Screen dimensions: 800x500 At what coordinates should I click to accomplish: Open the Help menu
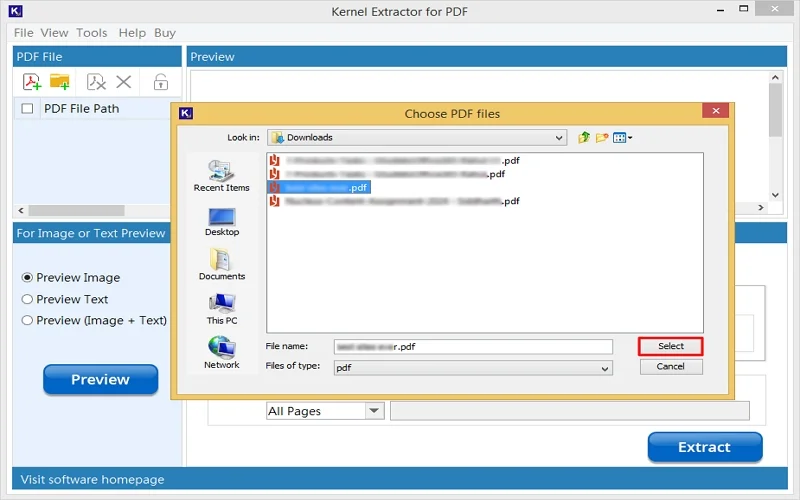point(132,33)
